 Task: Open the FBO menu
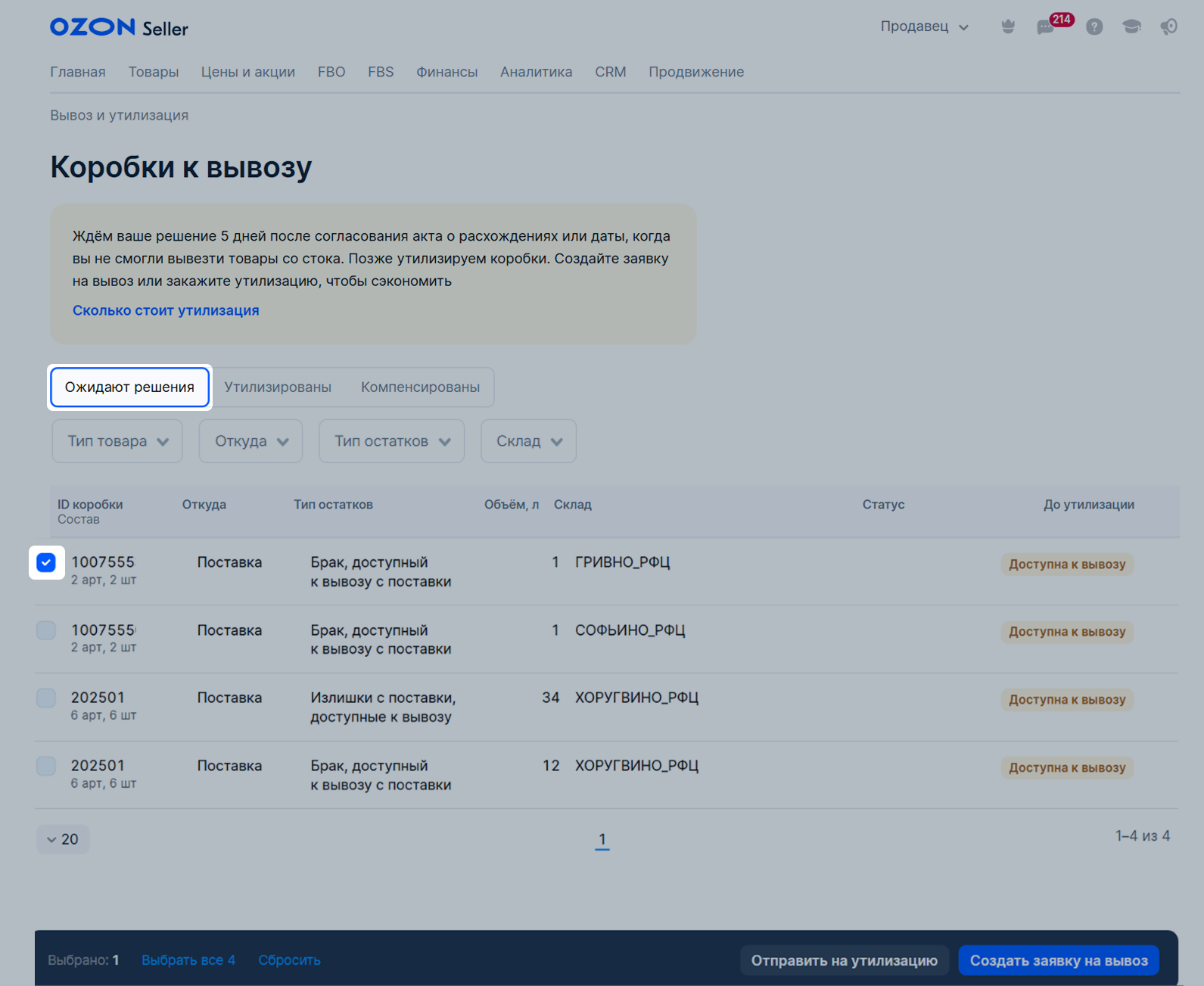click(x=331, y=72)
